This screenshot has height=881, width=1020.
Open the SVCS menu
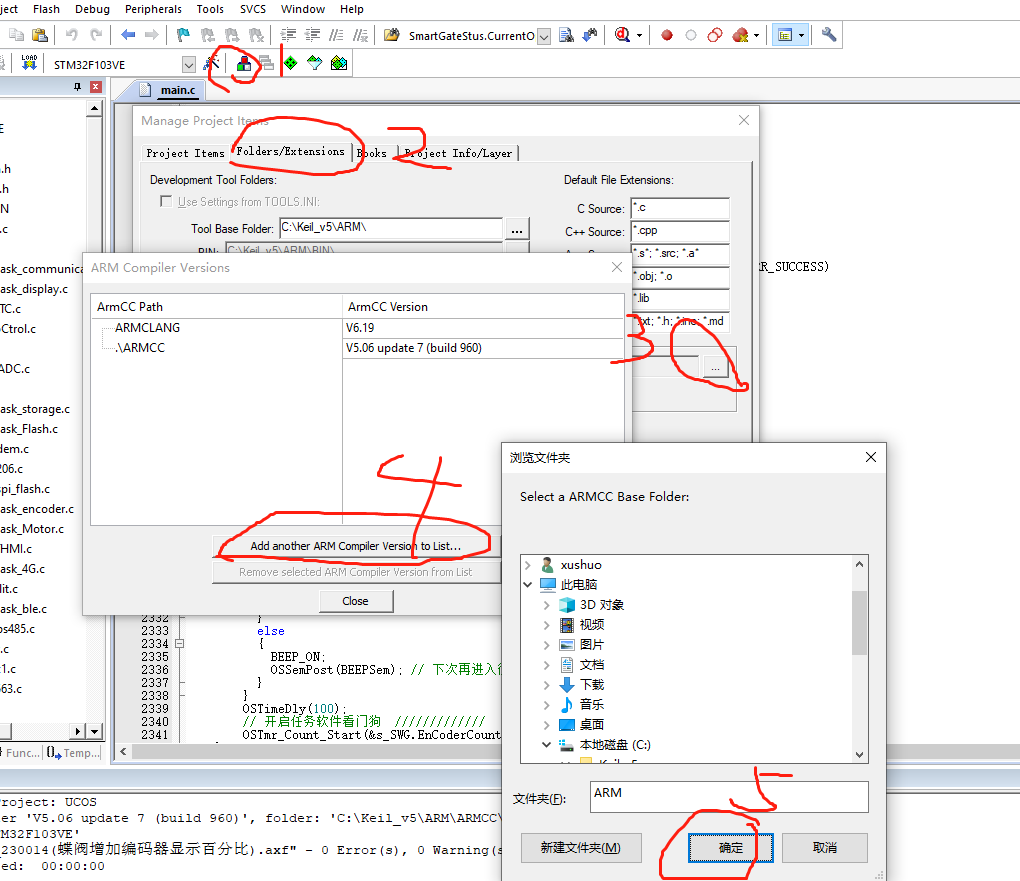tap(252, 9)
